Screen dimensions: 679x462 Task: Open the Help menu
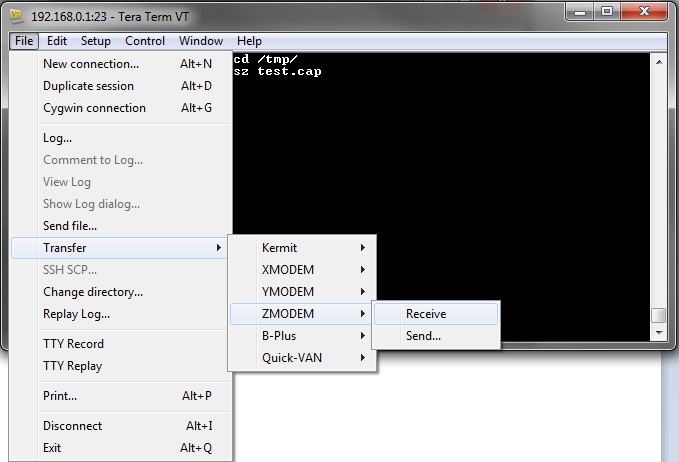click(x=249, y=41)
